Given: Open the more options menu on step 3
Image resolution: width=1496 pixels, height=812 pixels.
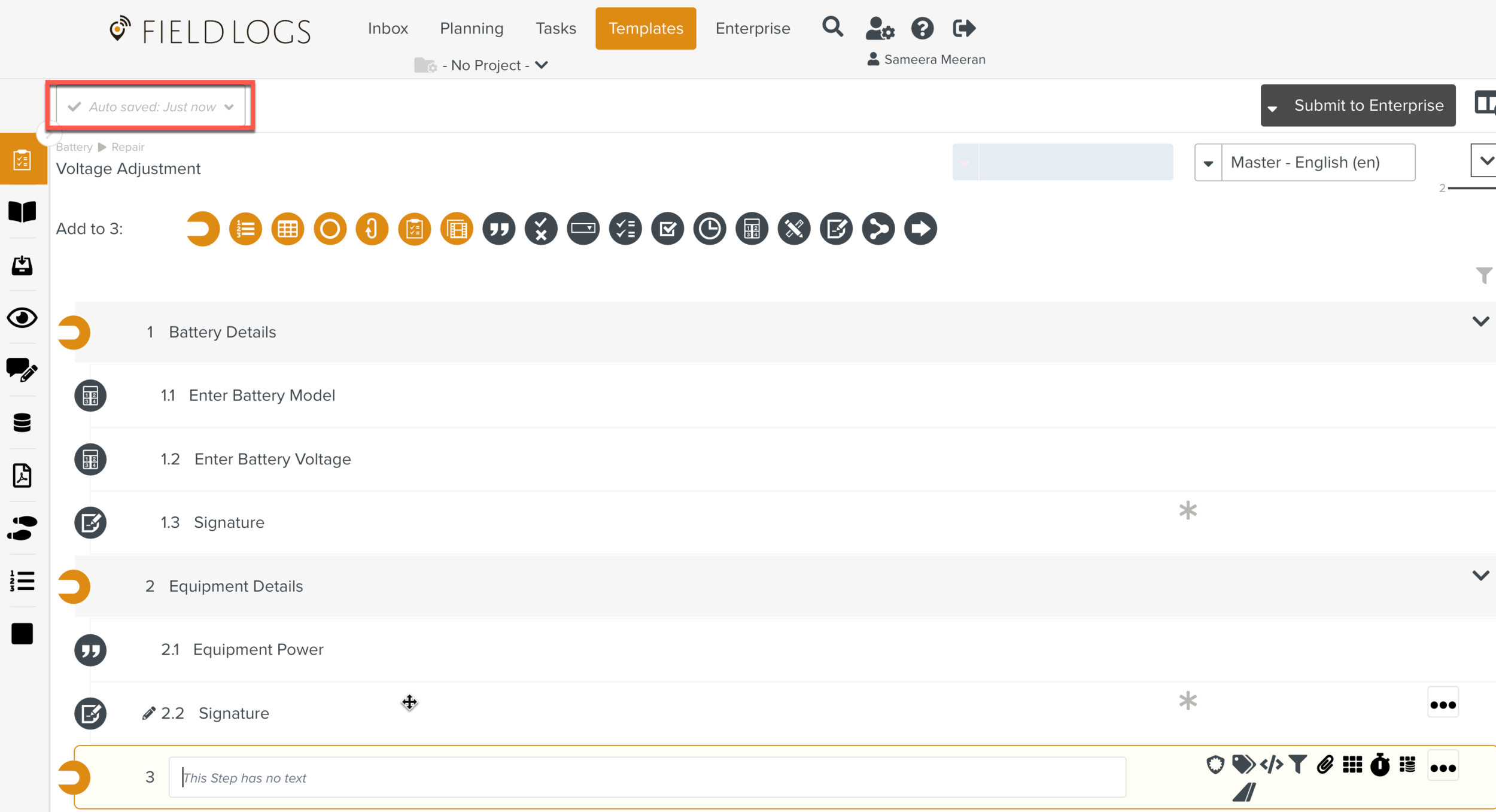Looking at the screenshot, I should [x=1443, y=767].
